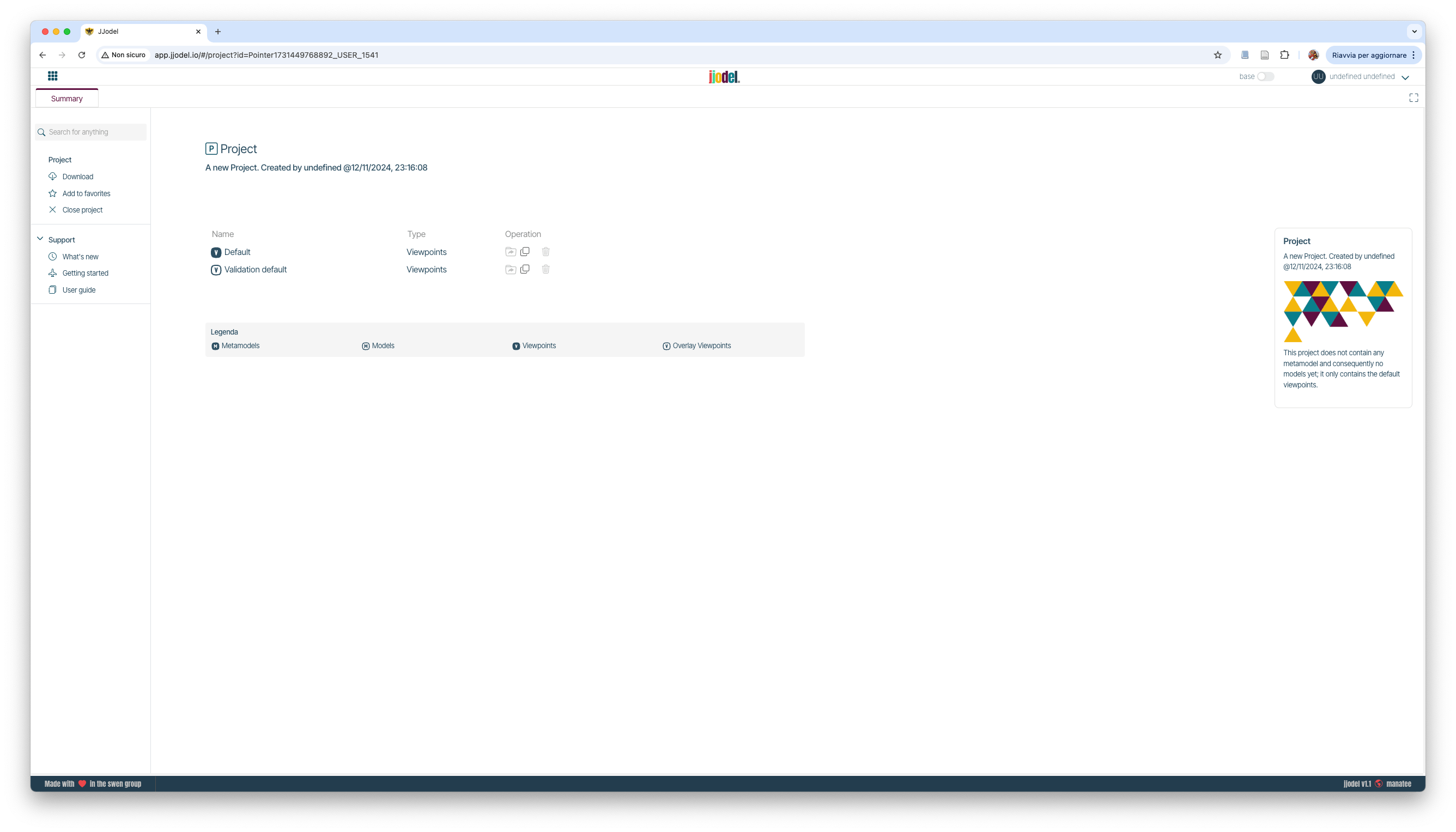Click the Non sicuro site info chip
The width and height of the screenshot is (1456, 832).
124,55
